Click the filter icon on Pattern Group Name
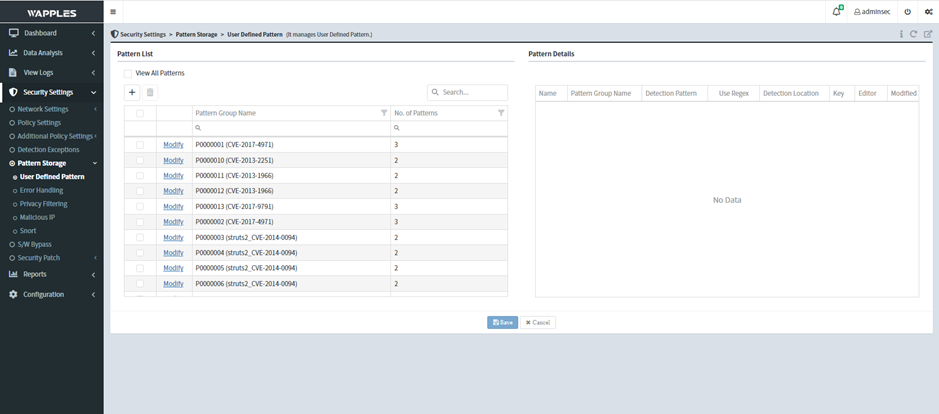 click(384, 113)
